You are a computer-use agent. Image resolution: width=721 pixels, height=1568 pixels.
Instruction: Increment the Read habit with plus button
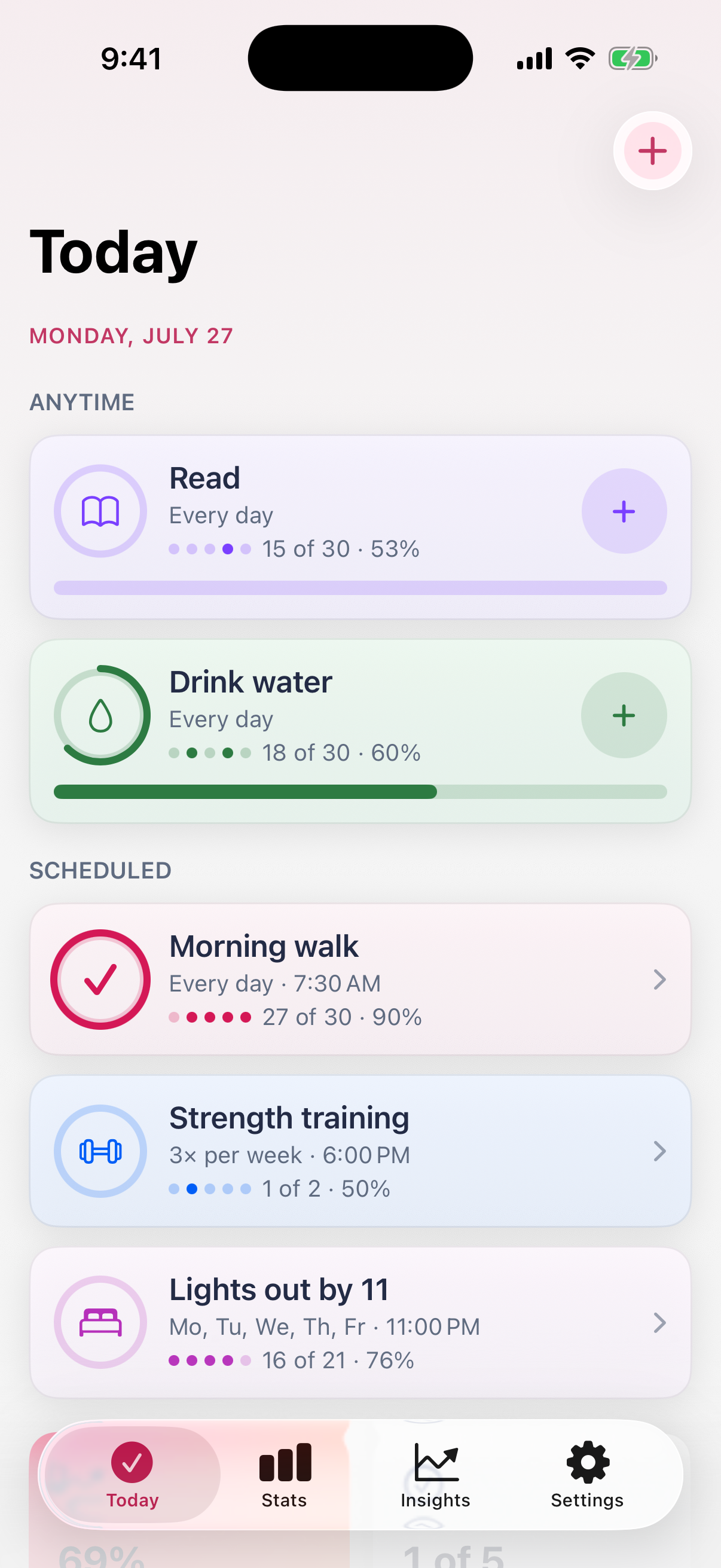pos(624,511)
